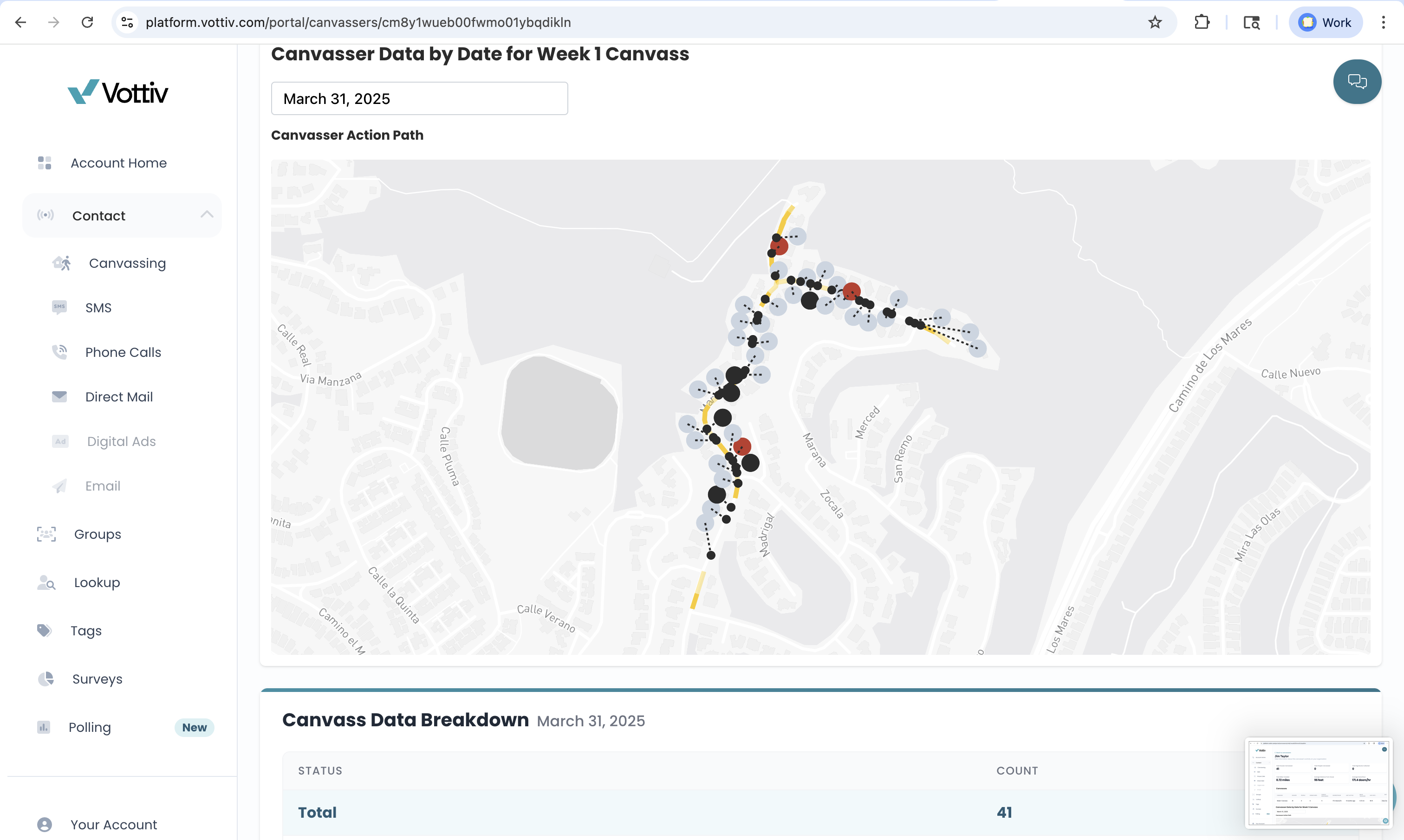This screenshot has height=840, width=1404.
Task: Select the Polling menu item
Action: tap(89, 727)
